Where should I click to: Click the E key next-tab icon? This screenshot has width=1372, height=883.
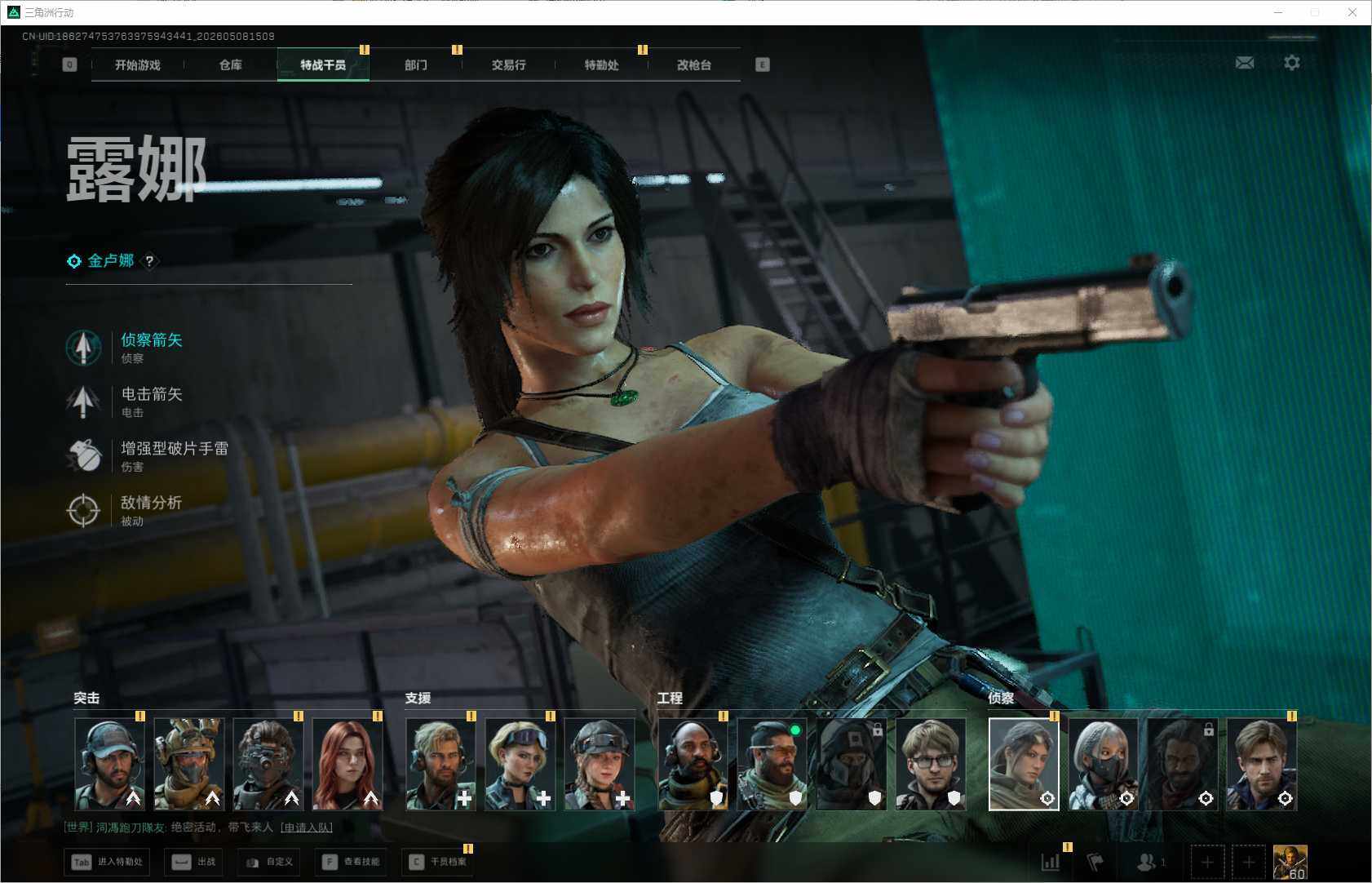coord(763,64)
